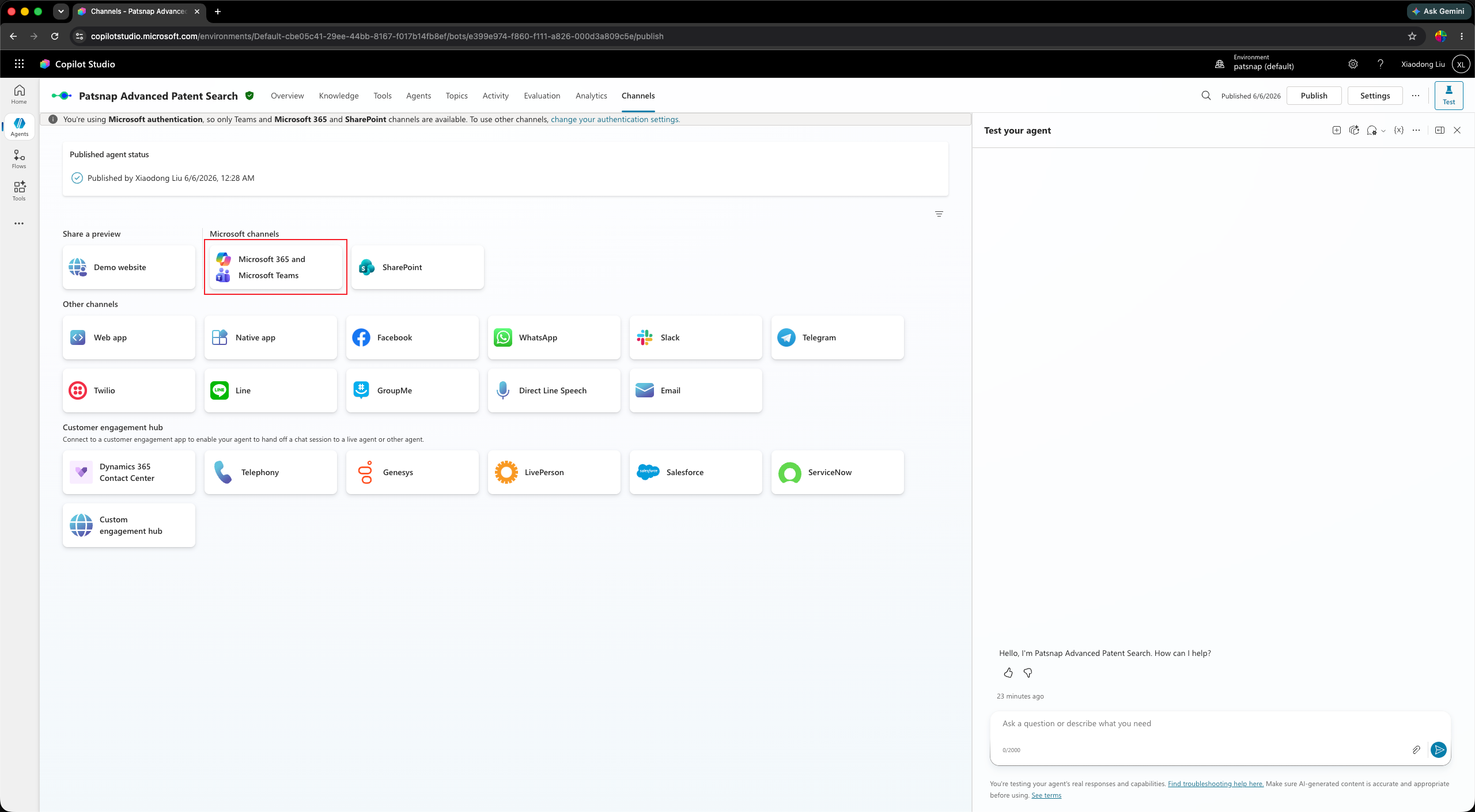Screen dimensions: 1475x812
Task: Open Dynamics 365 Contact Center hub
Action: (129, 472)
